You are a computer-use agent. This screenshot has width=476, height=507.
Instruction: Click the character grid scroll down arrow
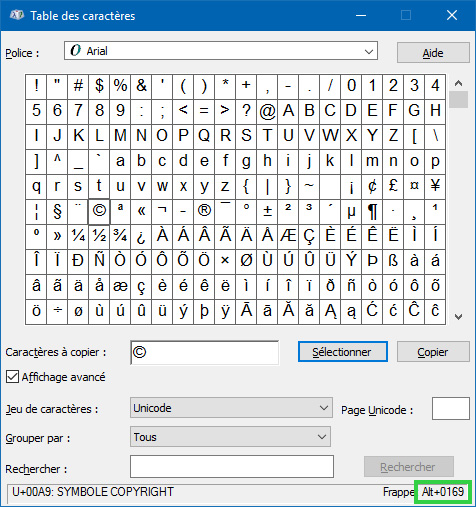pos(459,317)
